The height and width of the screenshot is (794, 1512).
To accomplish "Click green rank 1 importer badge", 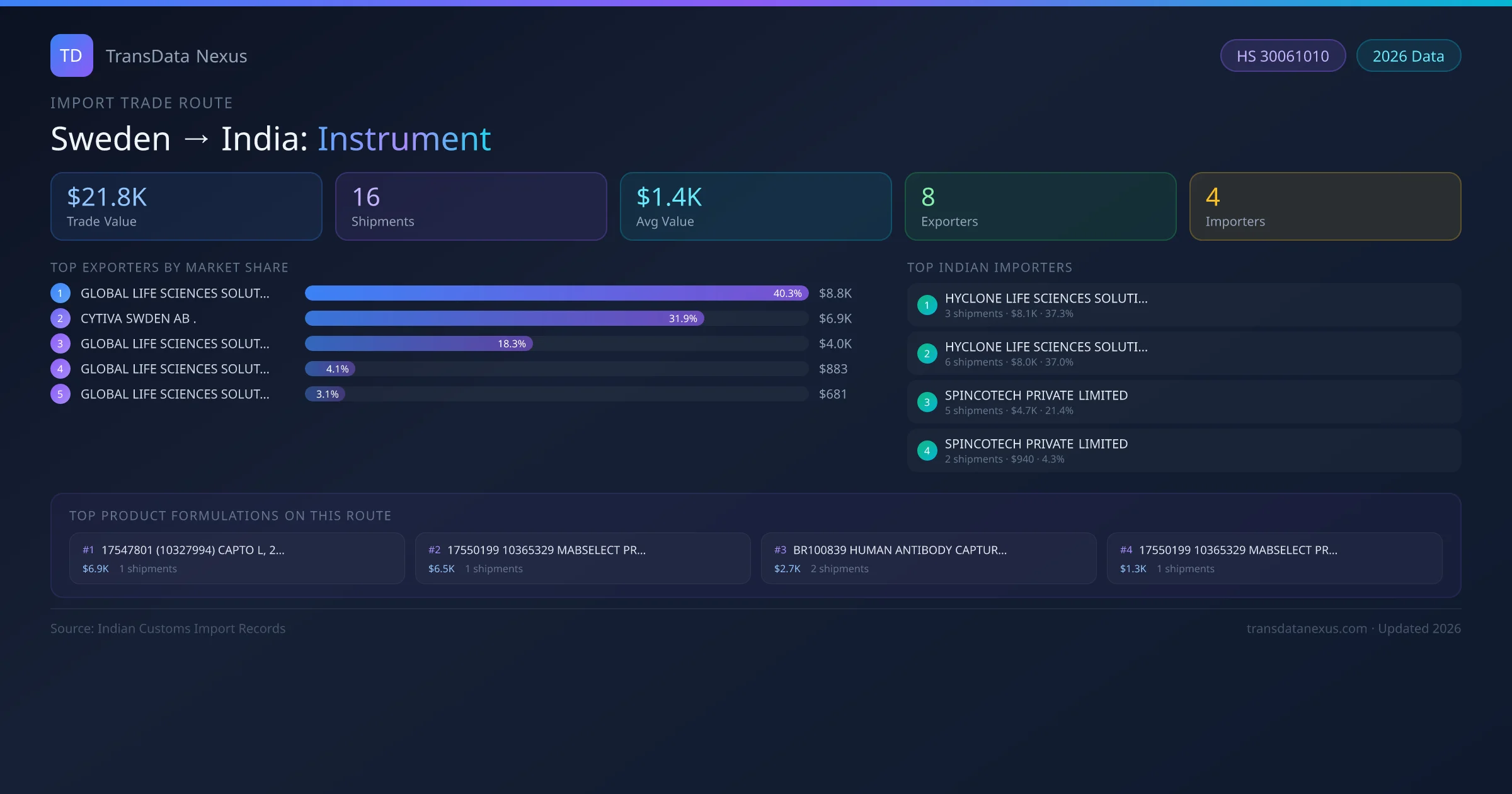I will tap(927, 305).
